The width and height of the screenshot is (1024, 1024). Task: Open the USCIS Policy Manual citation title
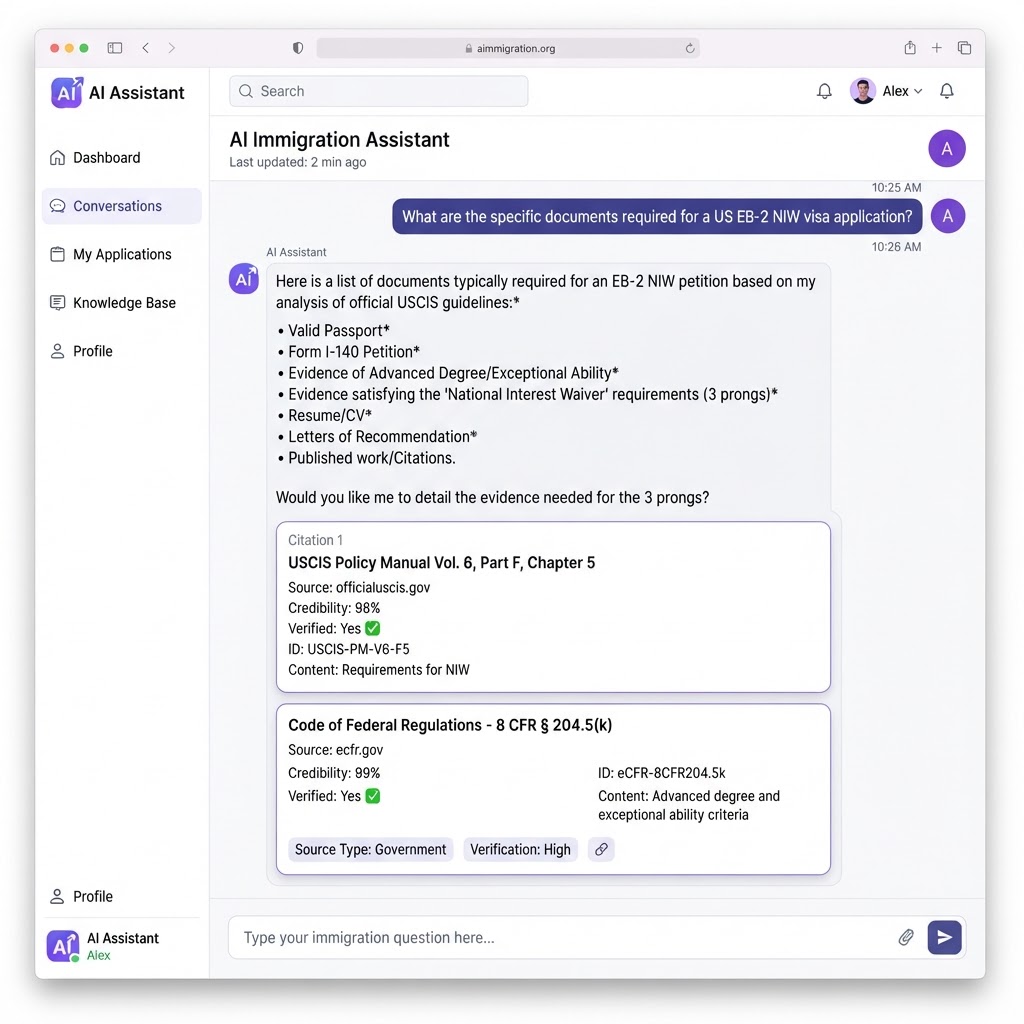[441, 562]
